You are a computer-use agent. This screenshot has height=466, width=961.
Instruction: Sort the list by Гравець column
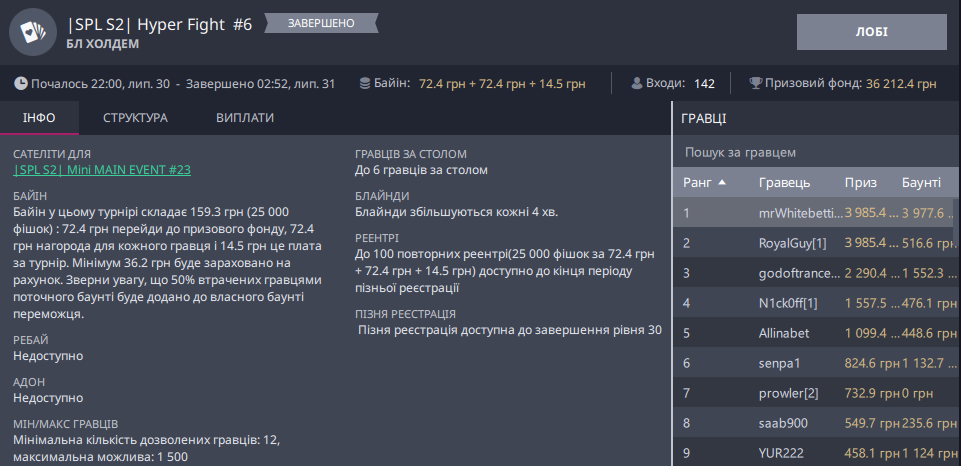pyautogui.click(x=784, y=183)
